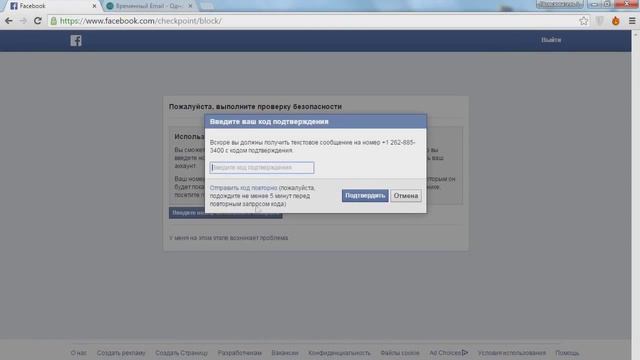This screenshot has width=640, height=360.
Task: Click the page vertical scrollbar
Action: click(x=636, y=195)
